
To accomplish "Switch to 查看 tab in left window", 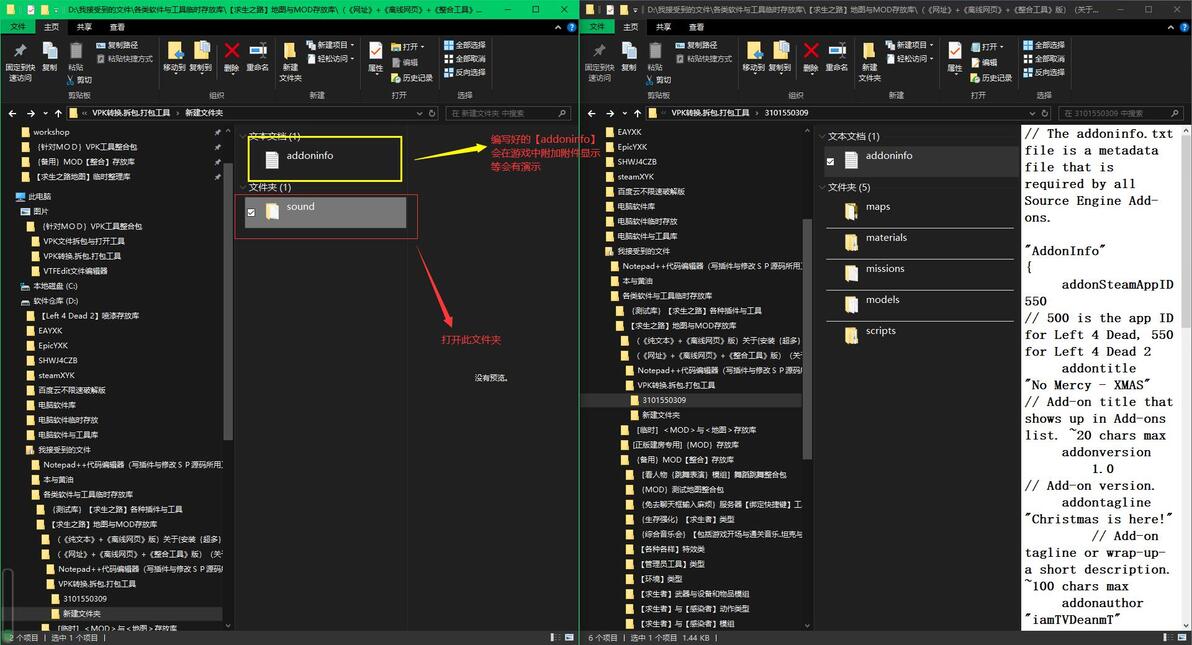I will (117, 27).
